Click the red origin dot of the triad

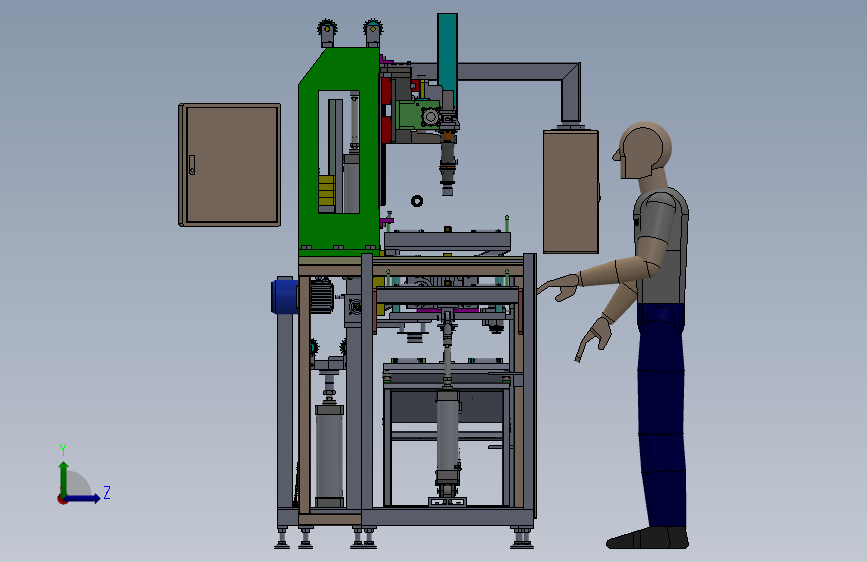[x=61, y=499]
